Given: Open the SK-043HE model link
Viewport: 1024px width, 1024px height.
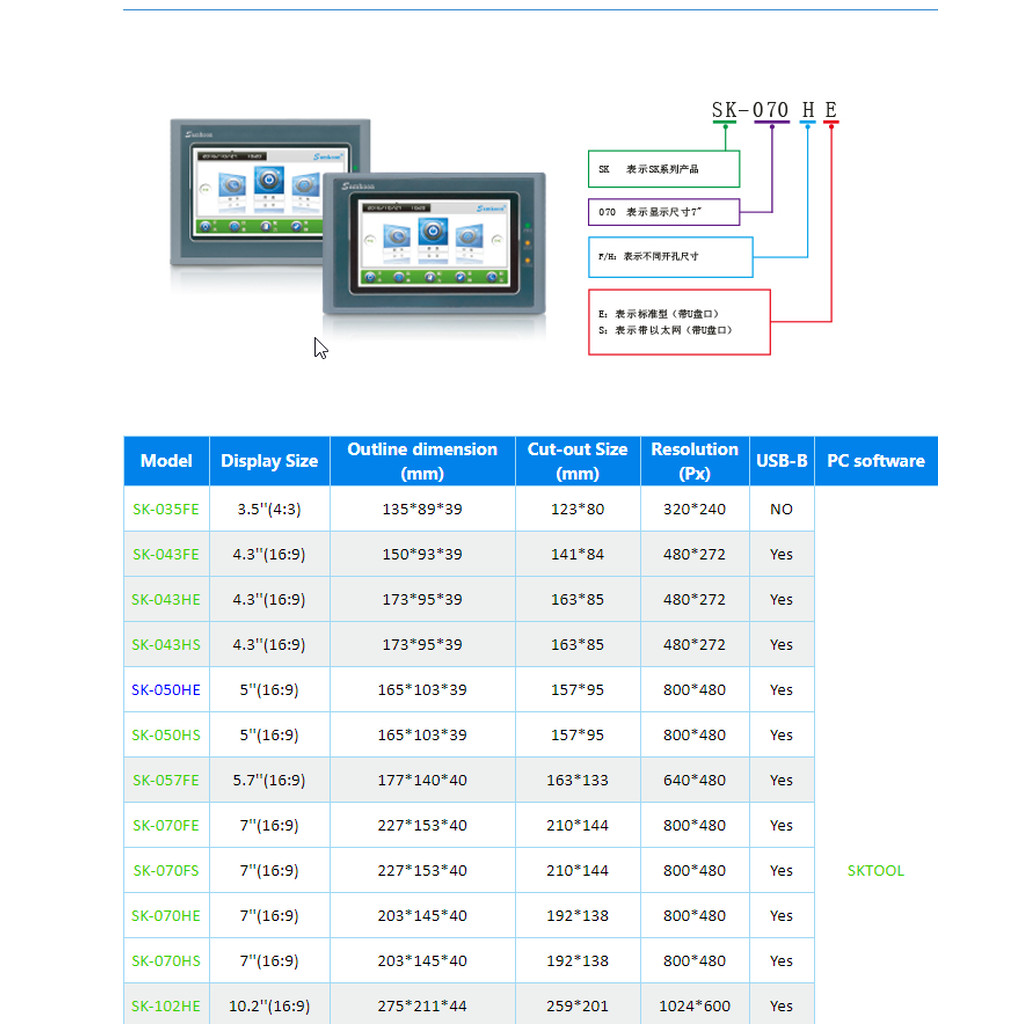Looking at the screenshot, I should [166, 600].
